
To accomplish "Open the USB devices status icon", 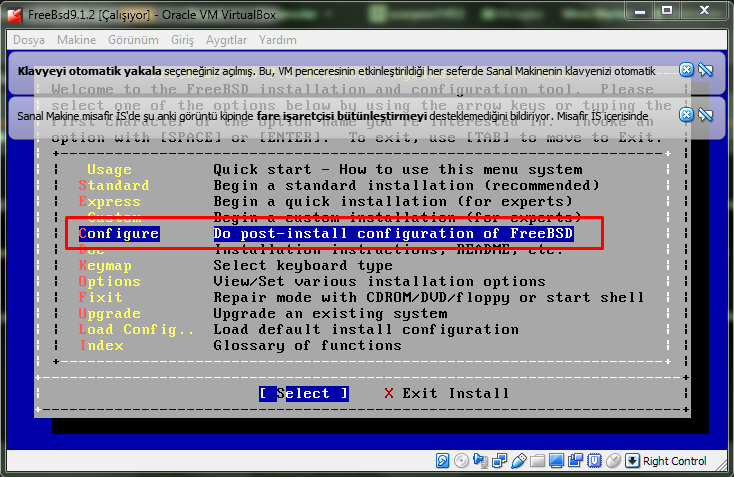I will coord(519,461).
